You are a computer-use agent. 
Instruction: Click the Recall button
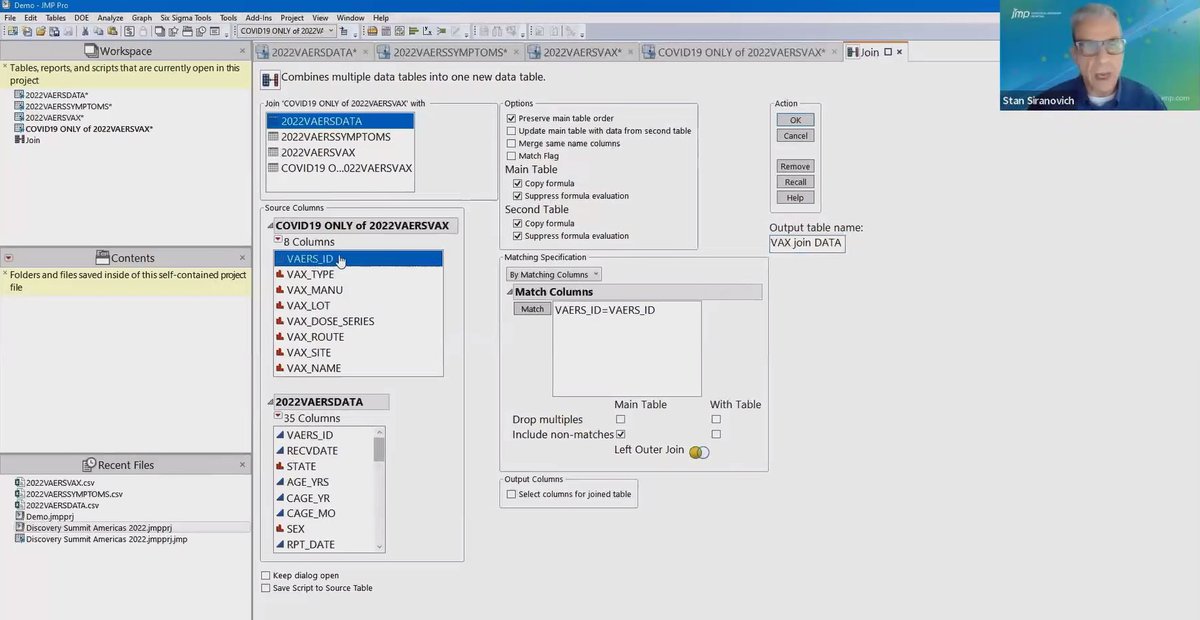coord(796,182)
